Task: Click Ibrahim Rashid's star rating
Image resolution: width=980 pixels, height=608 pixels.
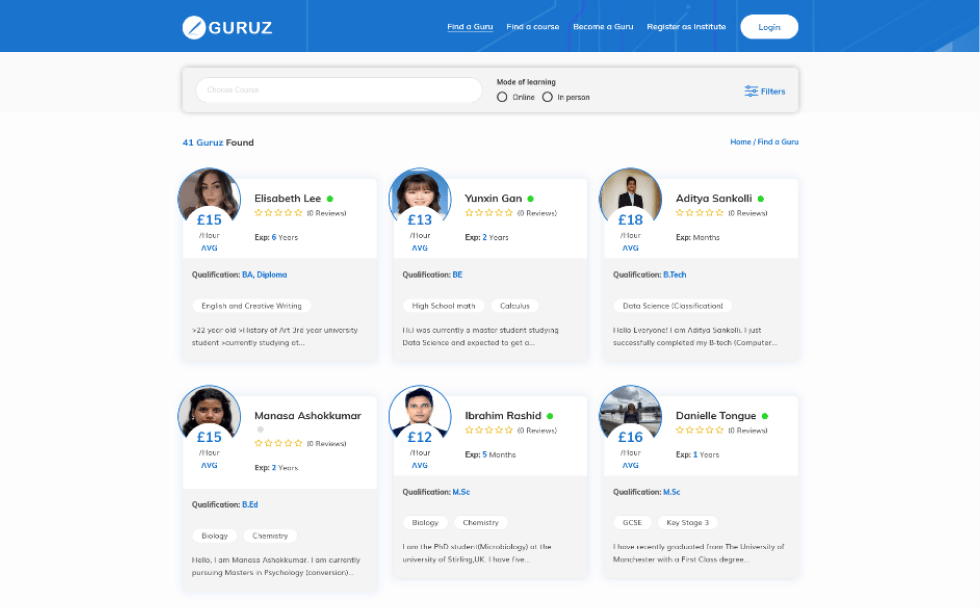Action: pyautogui.click(x=489, y=430)
